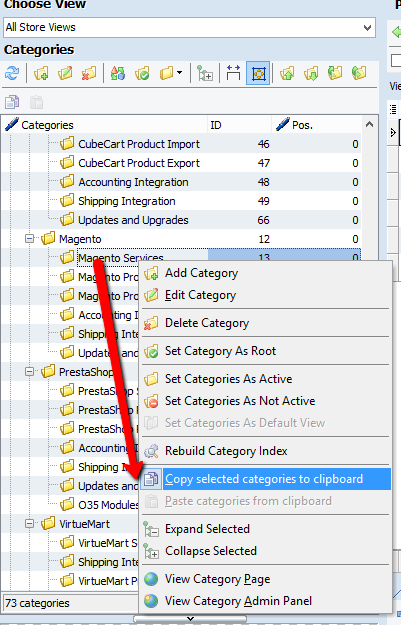Click the delete category toolbar icon
401x625 pixels.
coord(89,73)
